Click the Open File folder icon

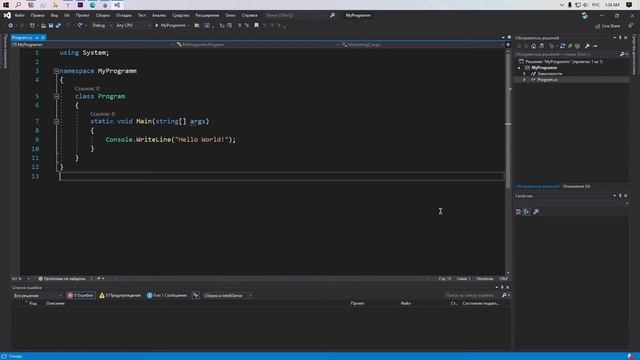click(x=43, y=25)
